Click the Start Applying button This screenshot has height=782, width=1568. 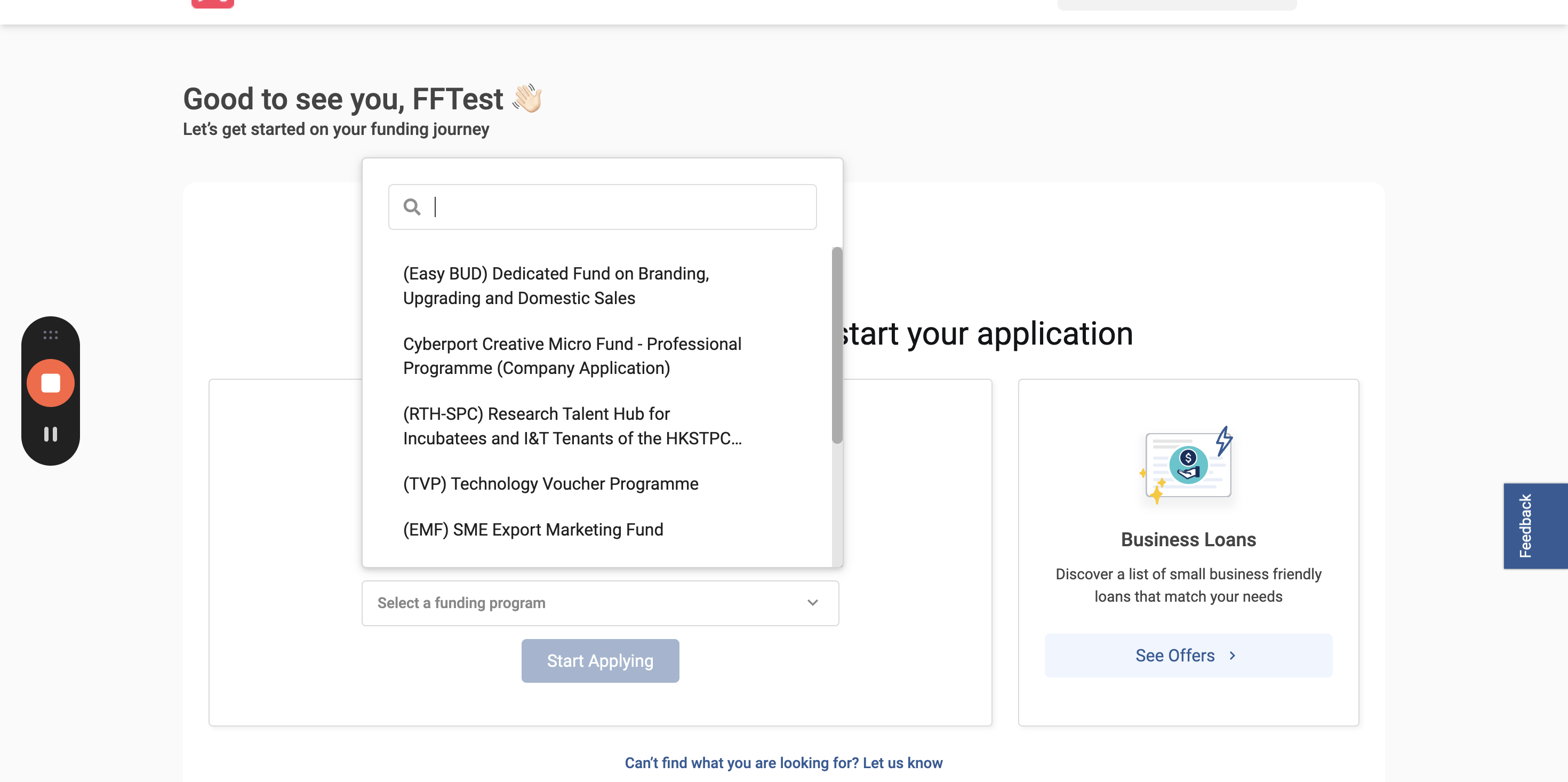[x=600, y=661]
